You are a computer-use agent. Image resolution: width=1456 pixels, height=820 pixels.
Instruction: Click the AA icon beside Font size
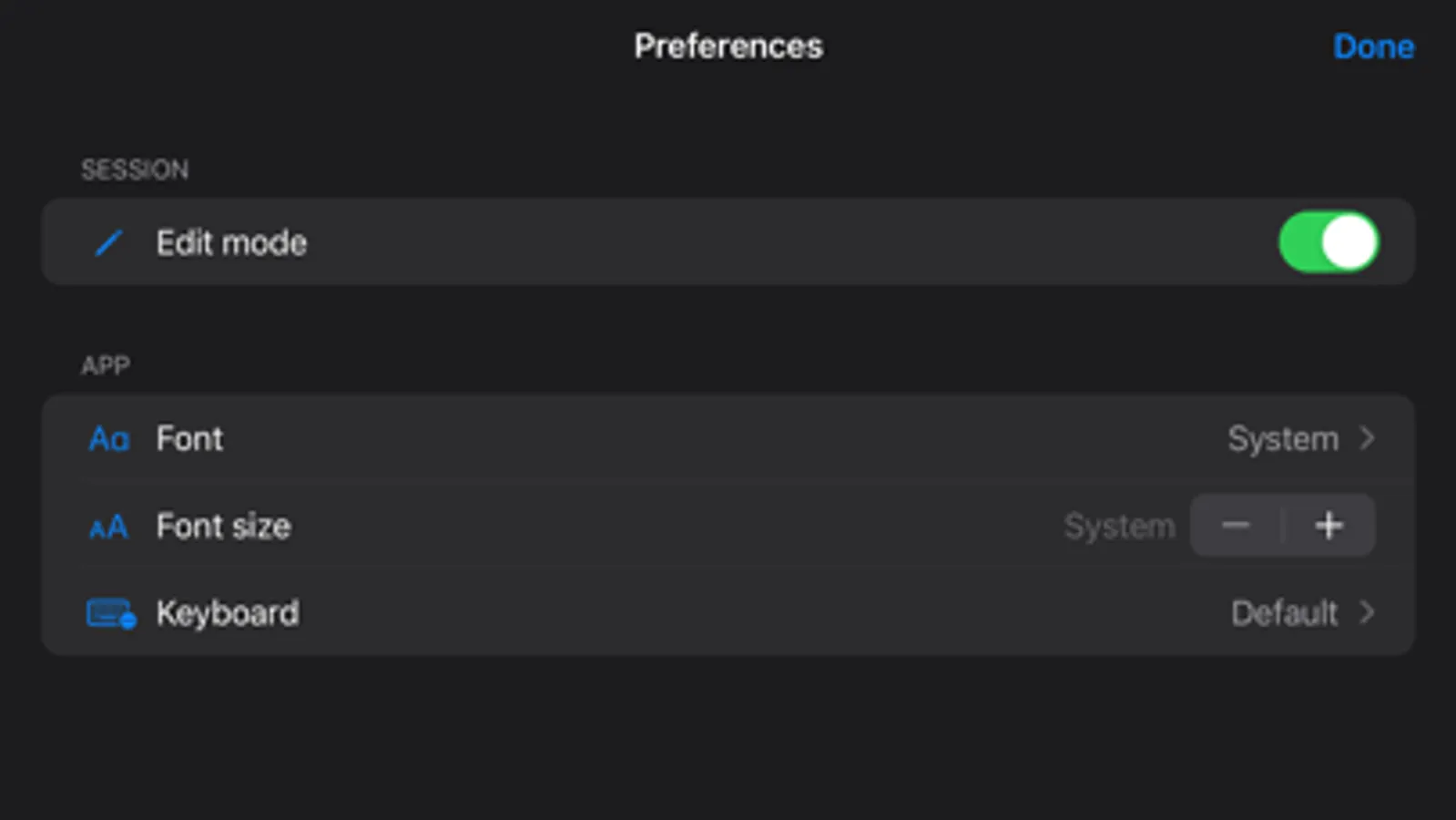click(x=108, y=527)
